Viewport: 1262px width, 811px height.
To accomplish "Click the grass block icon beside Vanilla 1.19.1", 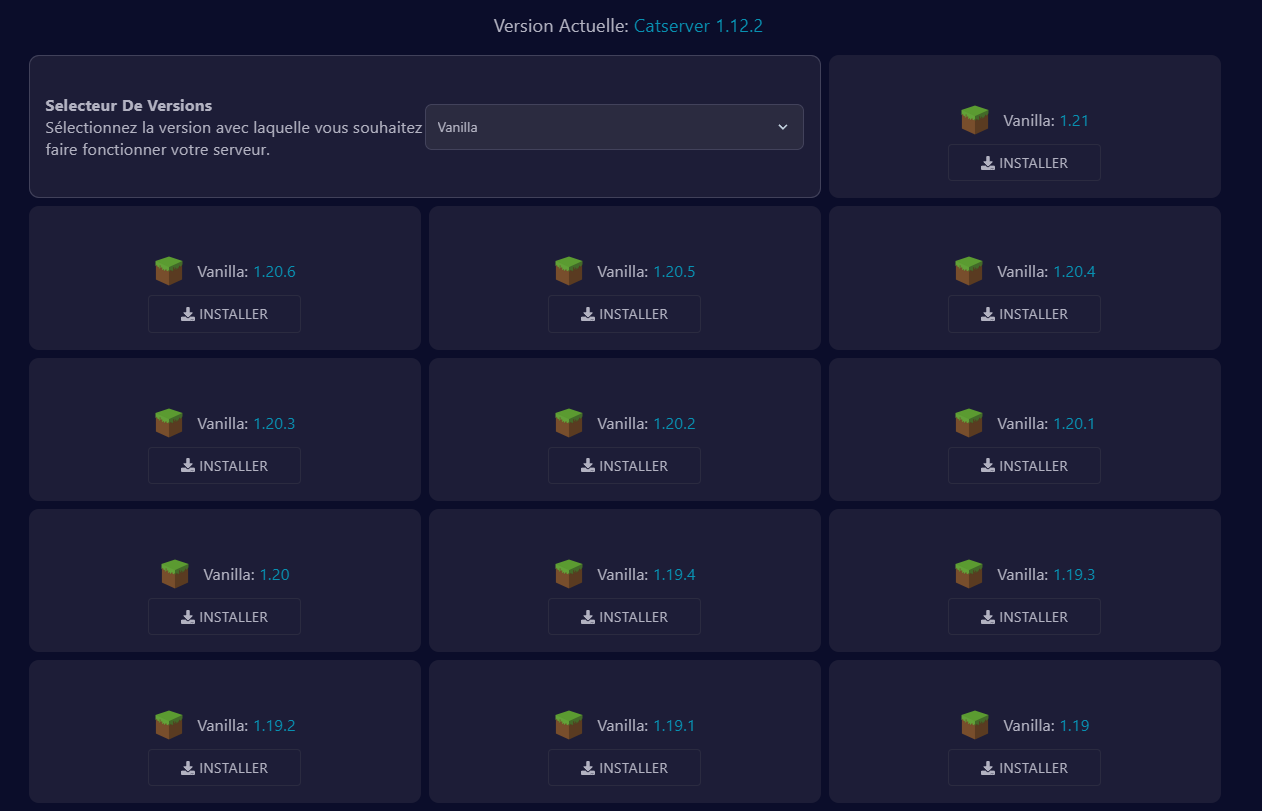I will point(569,725).
